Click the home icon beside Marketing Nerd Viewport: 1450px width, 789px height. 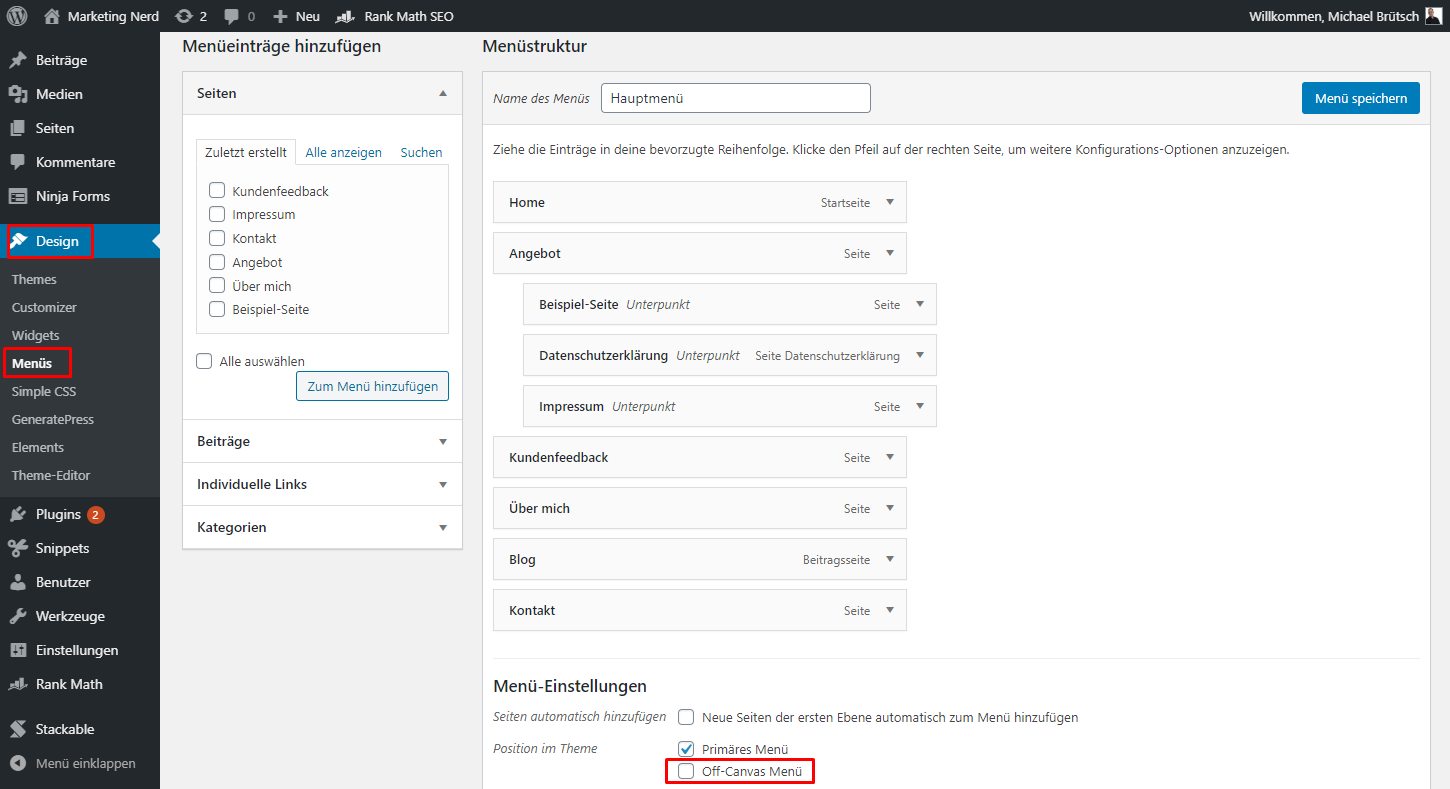click(x=52, y=16)
